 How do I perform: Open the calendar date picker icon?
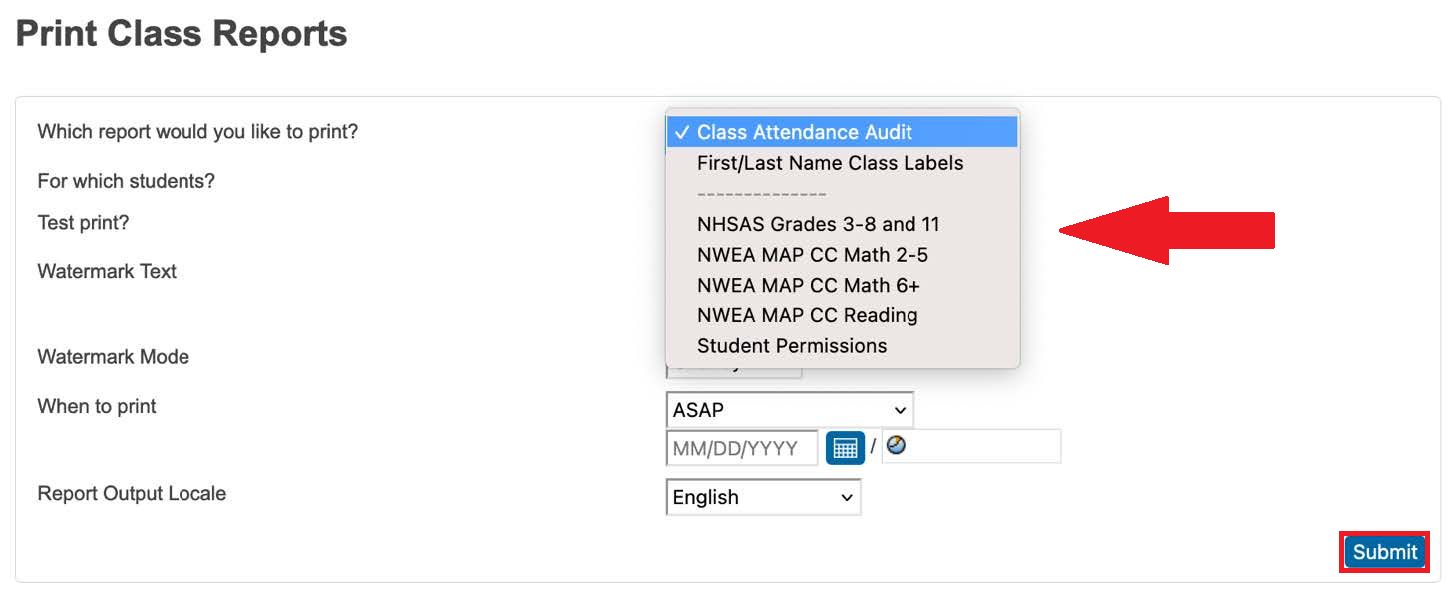pyautogui.click(x=845, y=448)
